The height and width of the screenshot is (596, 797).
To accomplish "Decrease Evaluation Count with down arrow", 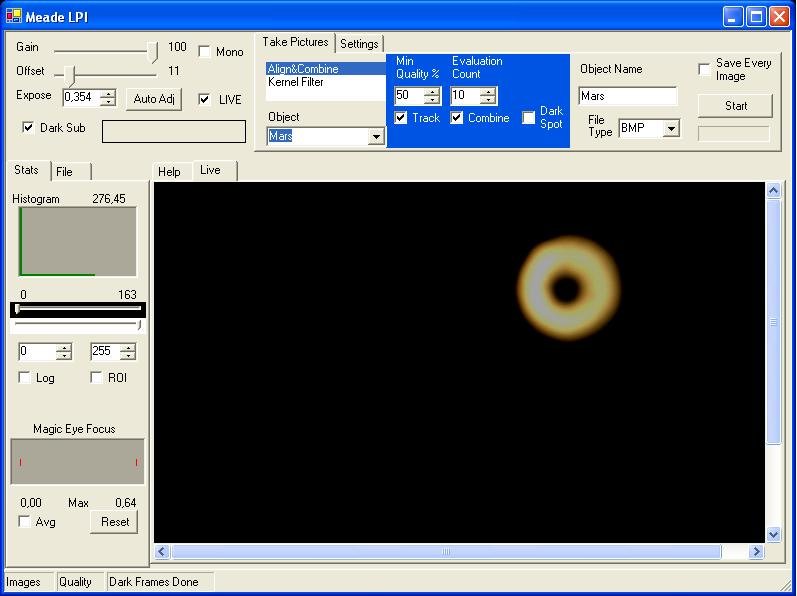I will pyautogui.click(x=487, y=100).
